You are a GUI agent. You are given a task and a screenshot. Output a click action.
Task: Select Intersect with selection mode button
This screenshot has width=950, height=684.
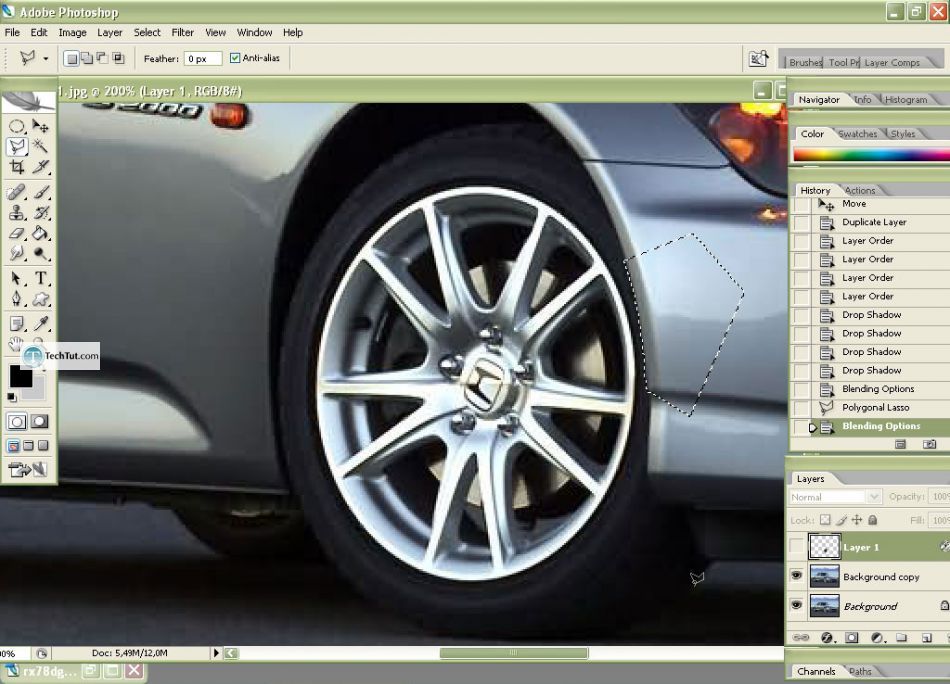(x=118, y=58)
